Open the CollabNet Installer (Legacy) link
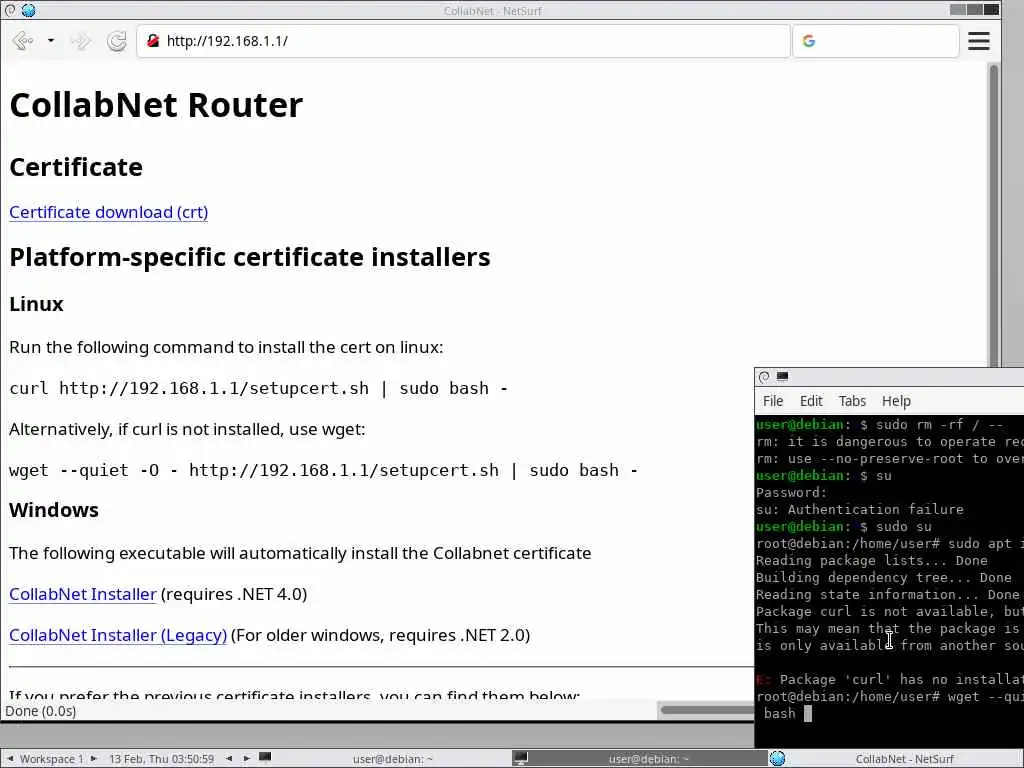Viewport: 1024px width, 768px height. tap(118, 635)
